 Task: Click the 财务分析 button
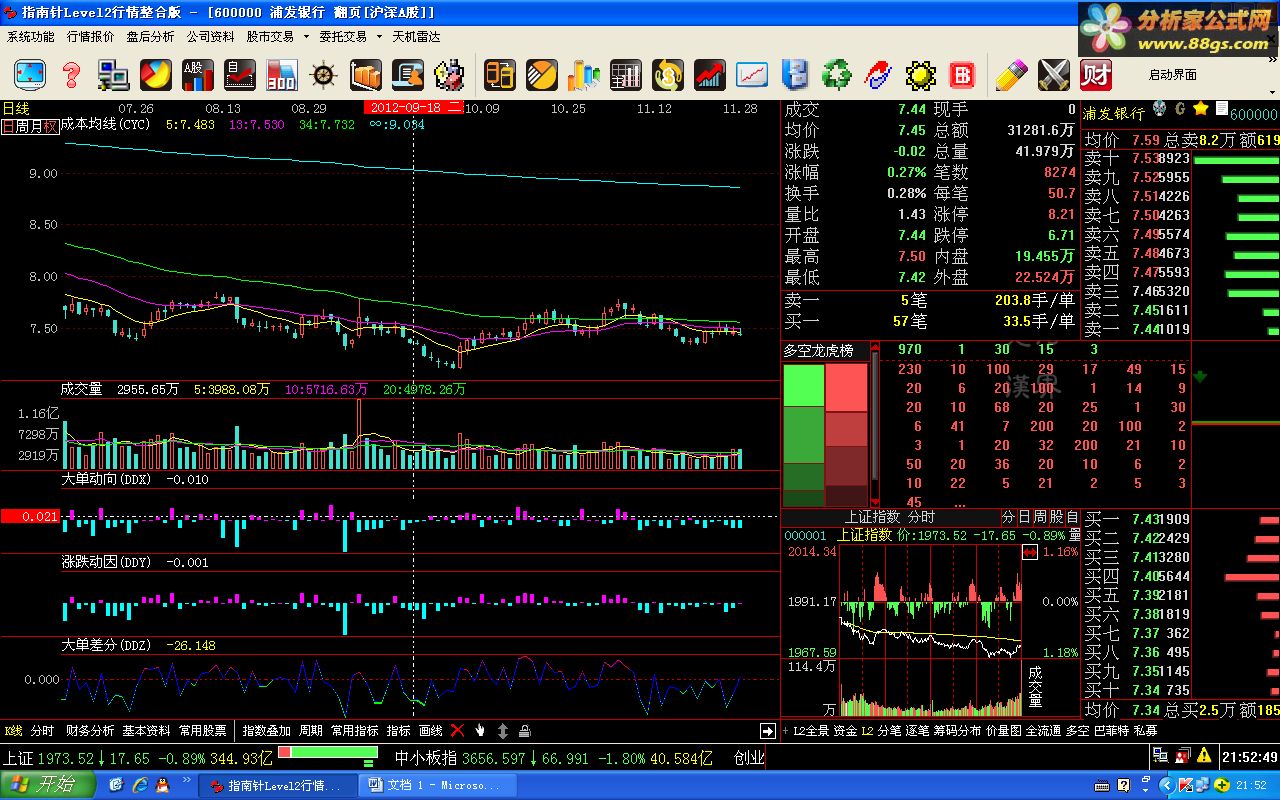pyautogui.click(x=90, y=731)
